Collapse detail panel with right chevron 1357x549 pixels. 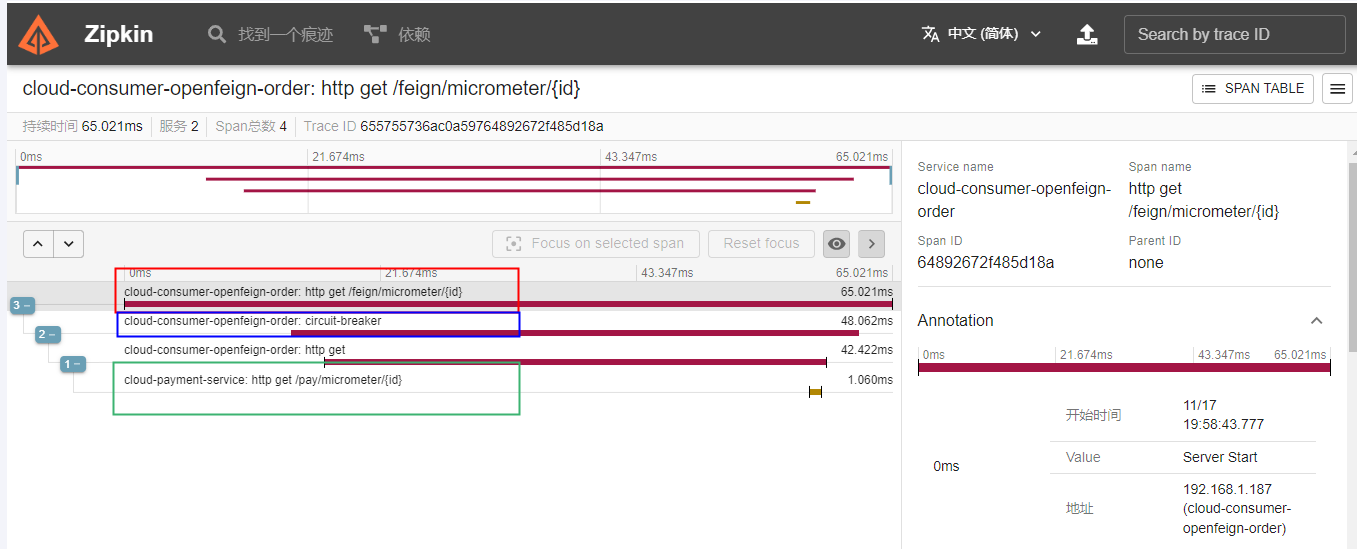click(871, 243)
